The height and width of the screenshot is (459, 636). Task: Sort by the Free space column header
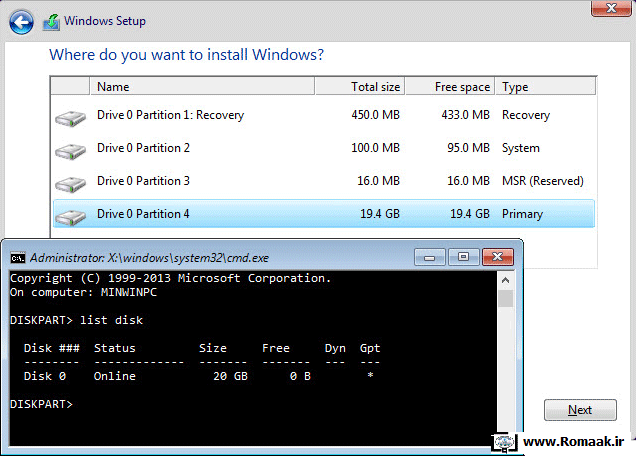point(450,86)
